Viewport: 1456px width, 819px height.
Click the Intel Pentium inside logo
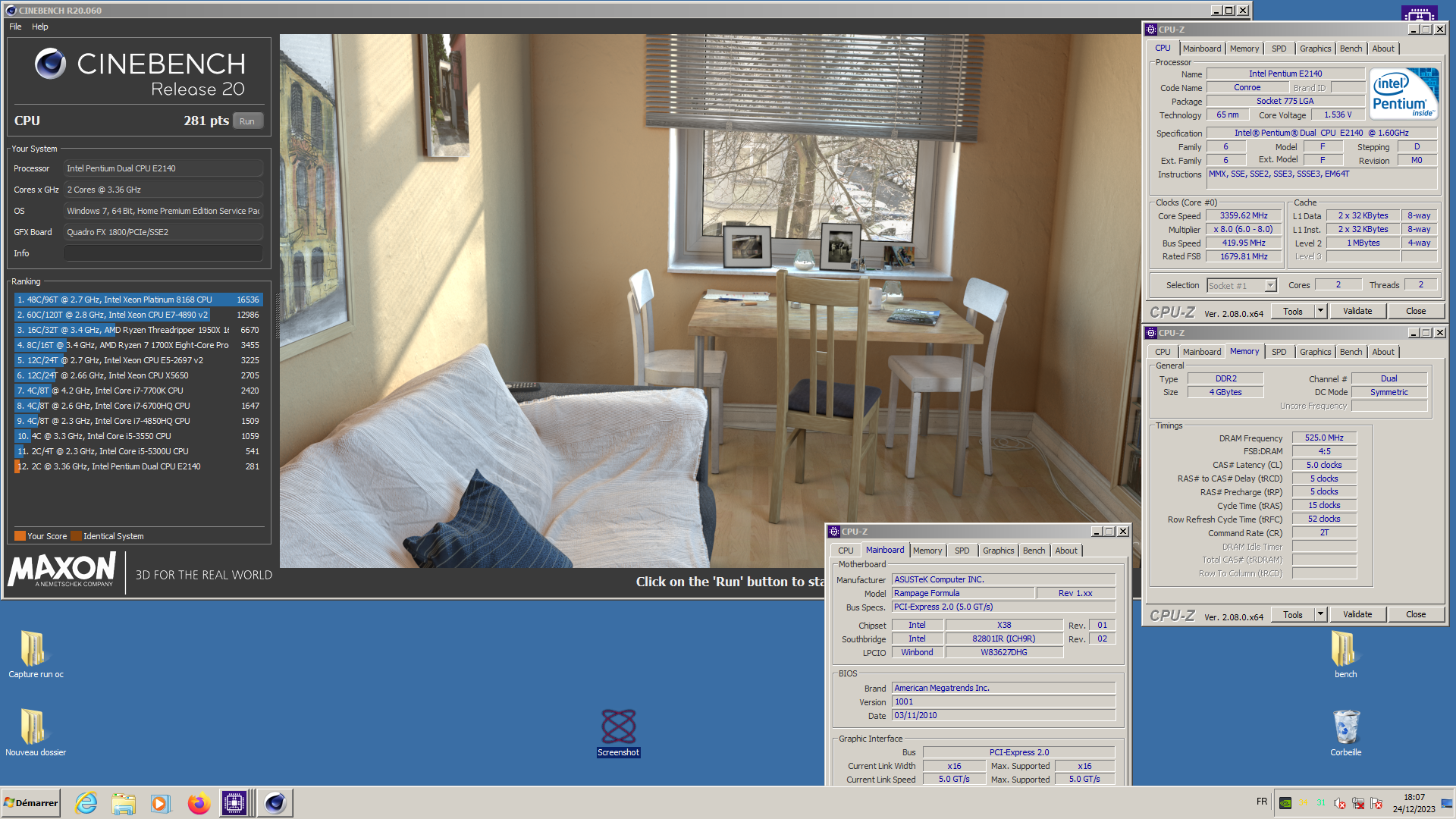pyautogui.click(x=1404, y=93)
